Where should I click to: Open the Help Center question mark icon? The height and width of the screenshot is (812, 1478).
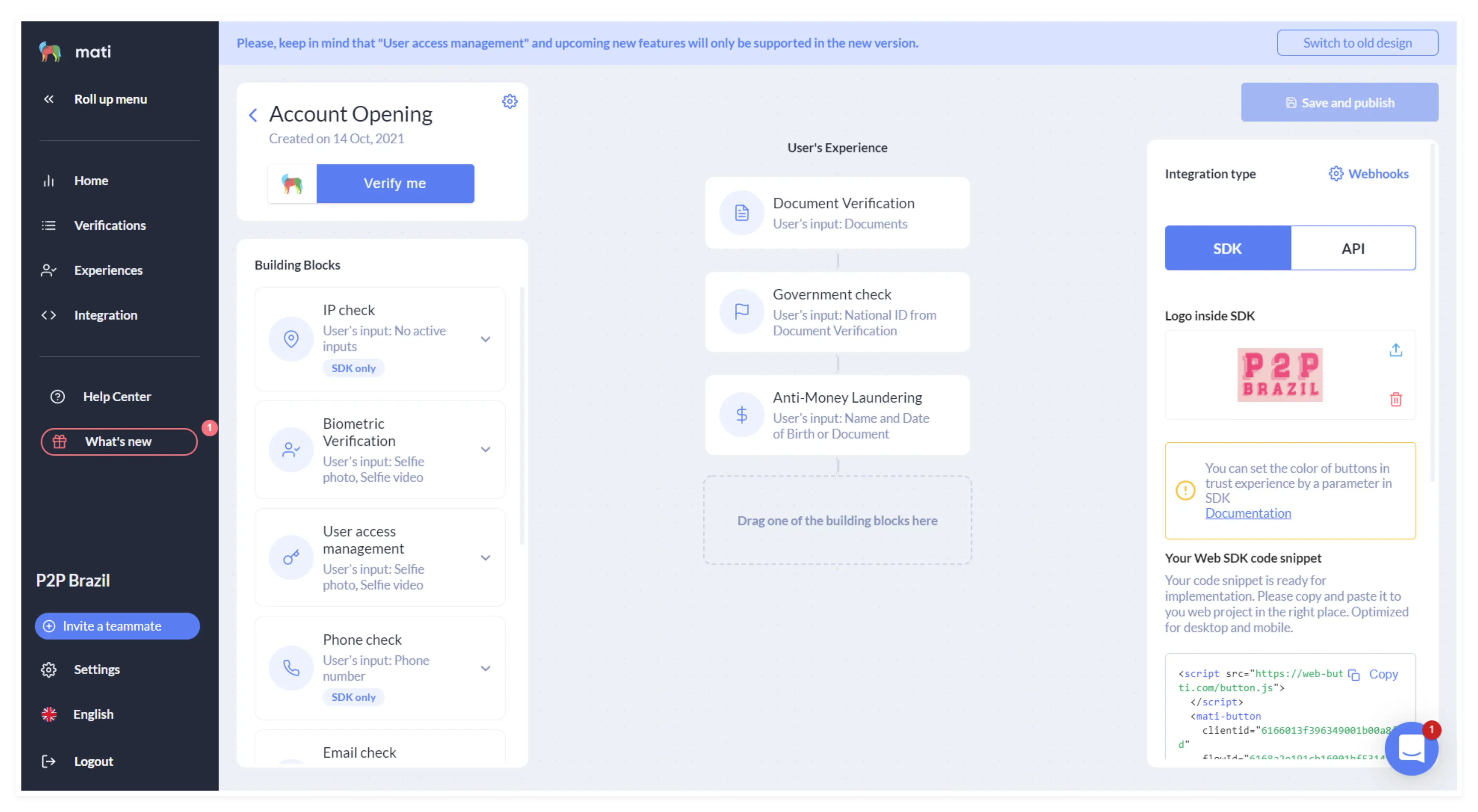(x=57, y=396)
